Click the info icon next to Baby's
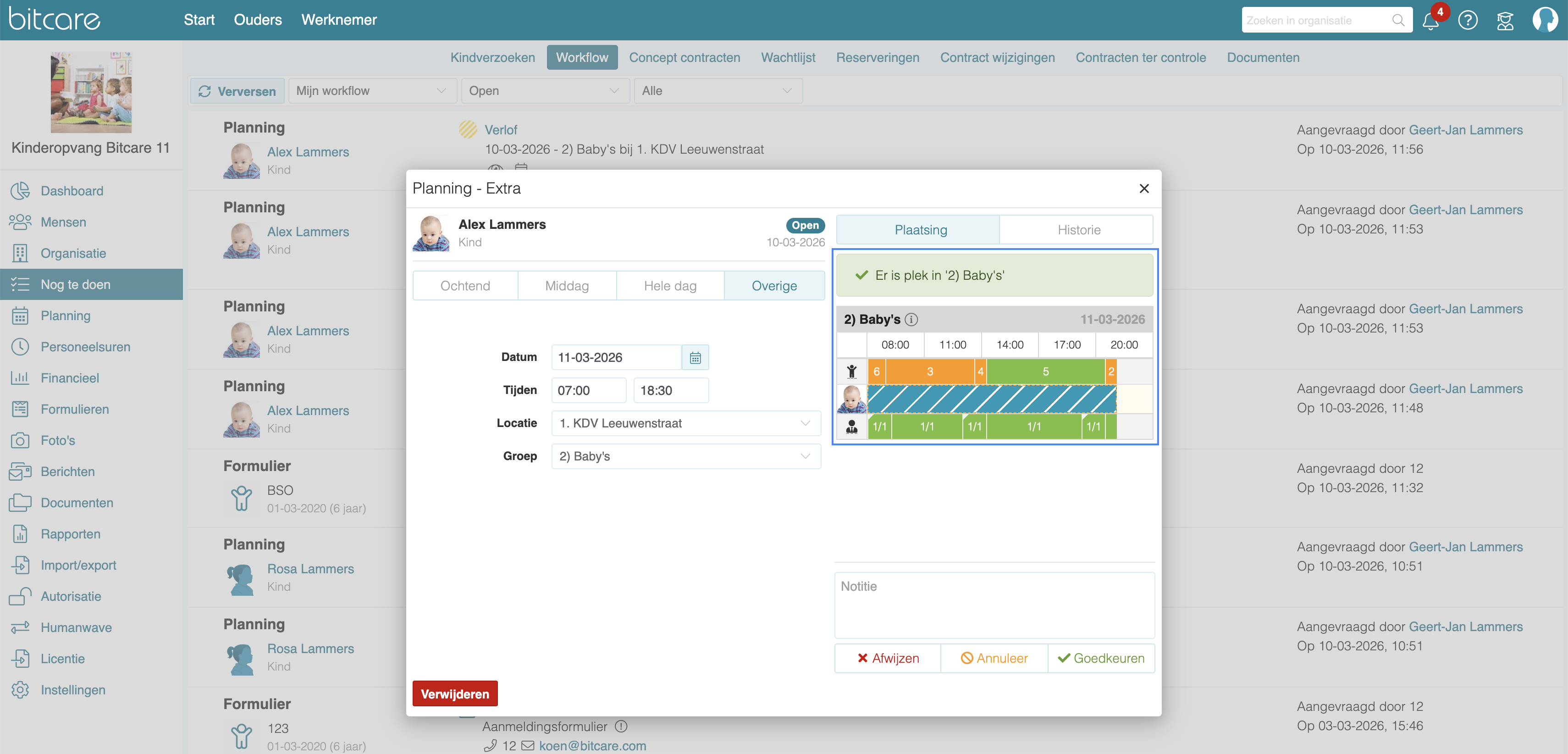1568x754 pixels. coord(911,319)
